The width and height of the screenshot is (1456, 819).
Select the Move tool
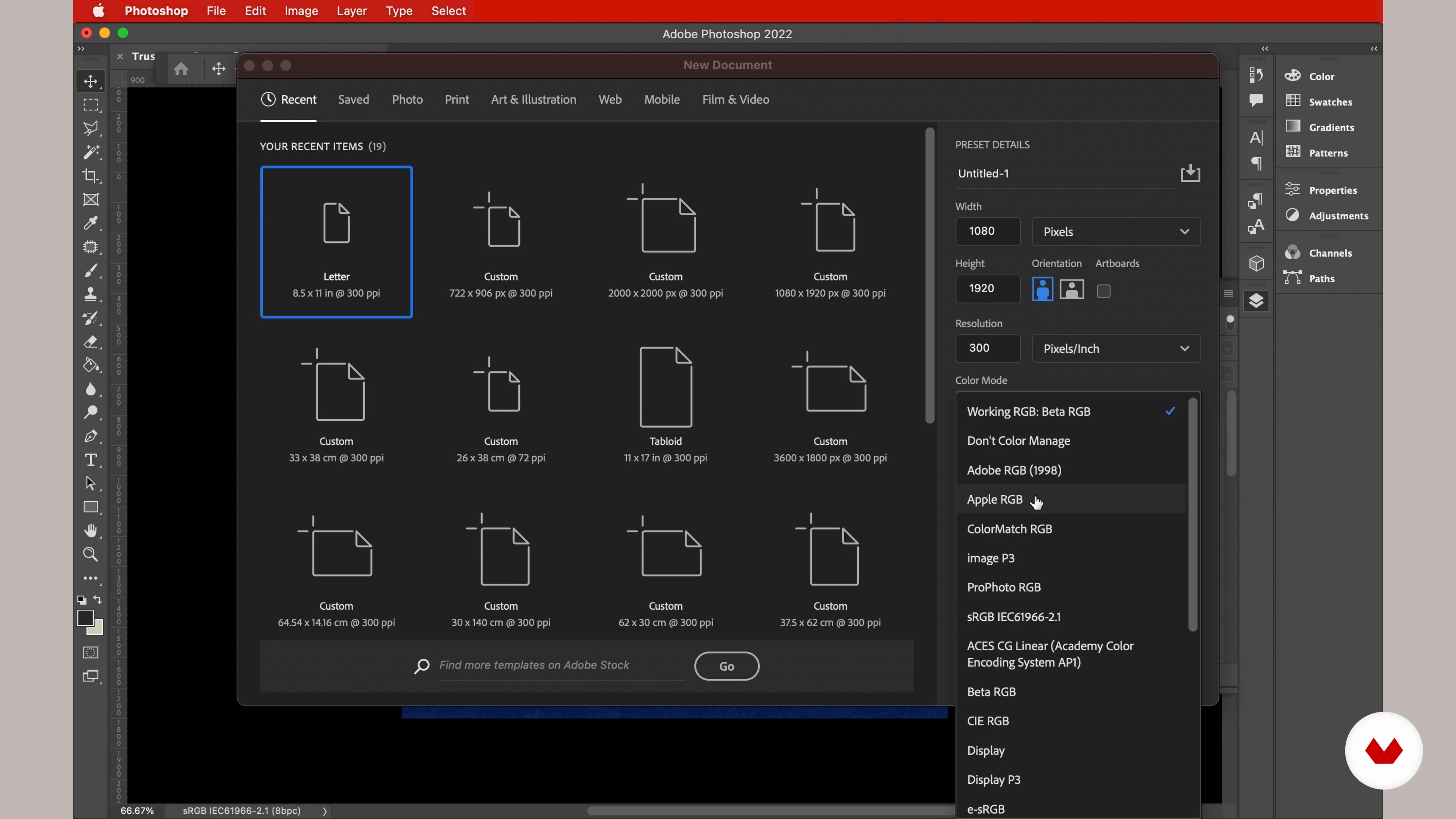point(91,82)
